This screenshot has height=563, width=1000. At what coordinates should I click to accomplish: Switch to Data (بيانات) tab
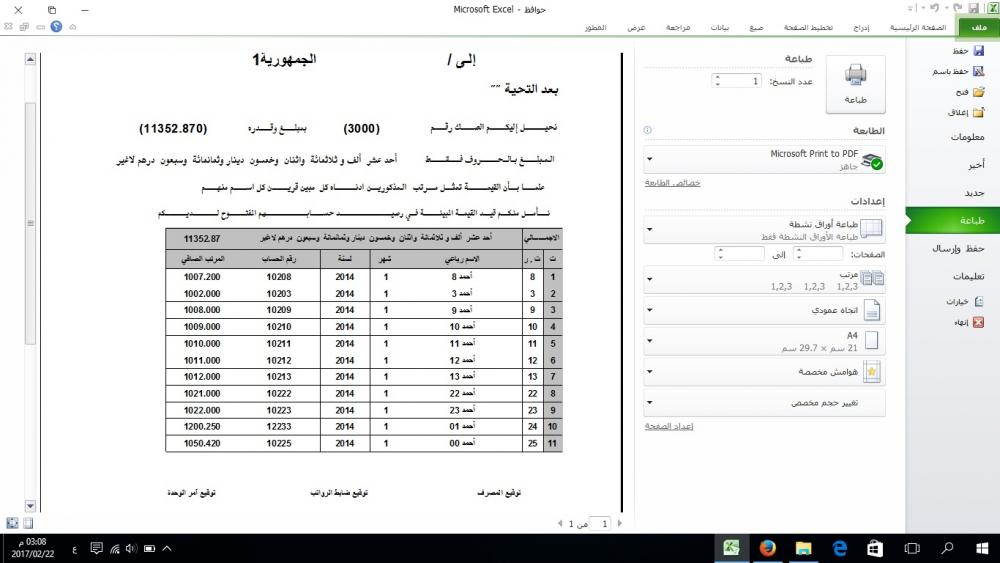(x=719, y=27)
